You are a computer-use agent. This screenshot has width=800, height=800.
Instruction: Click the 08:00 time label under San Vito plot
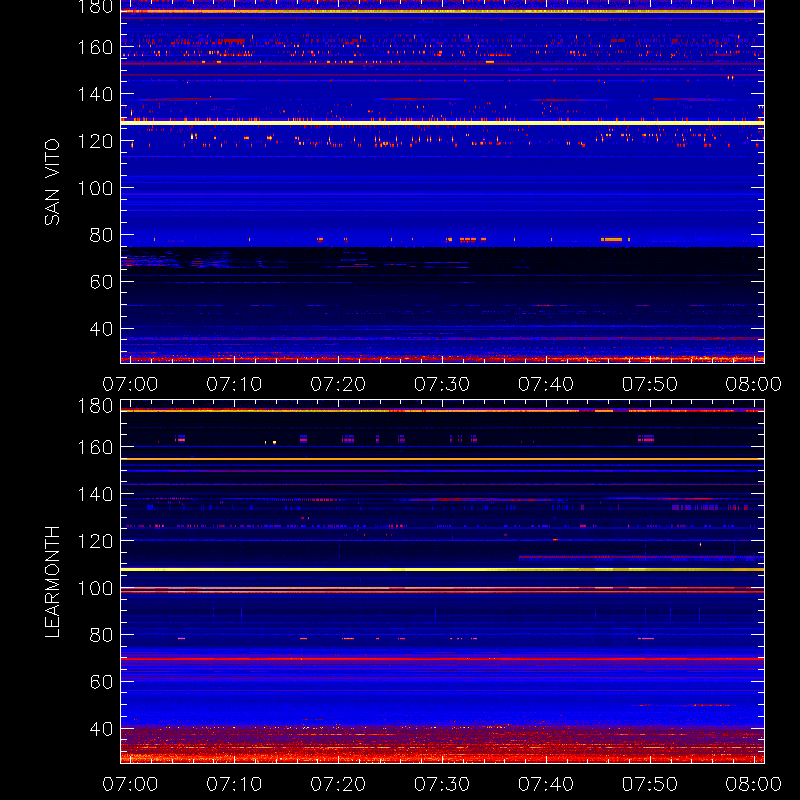pos(754,384)
